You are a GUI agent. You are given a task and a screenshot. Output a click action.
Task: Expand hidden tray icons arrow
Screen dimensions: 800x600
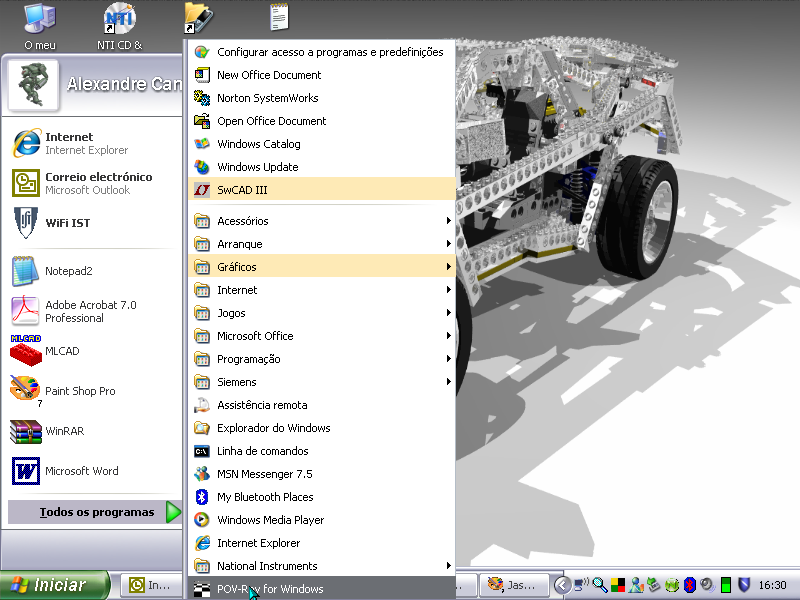click(x=562, y=585)
